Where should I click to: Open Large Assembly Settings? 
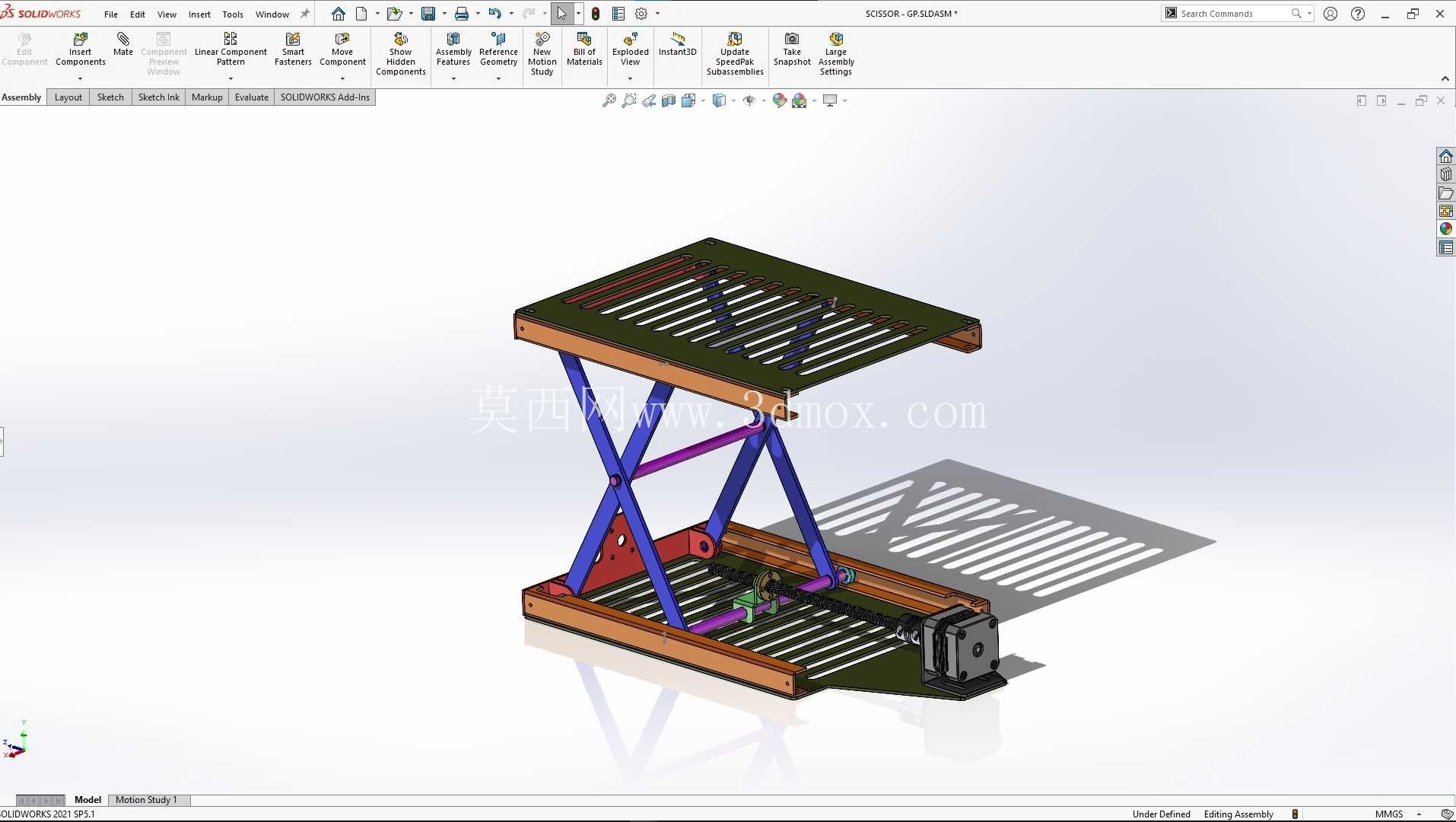[x=836, y=54]
